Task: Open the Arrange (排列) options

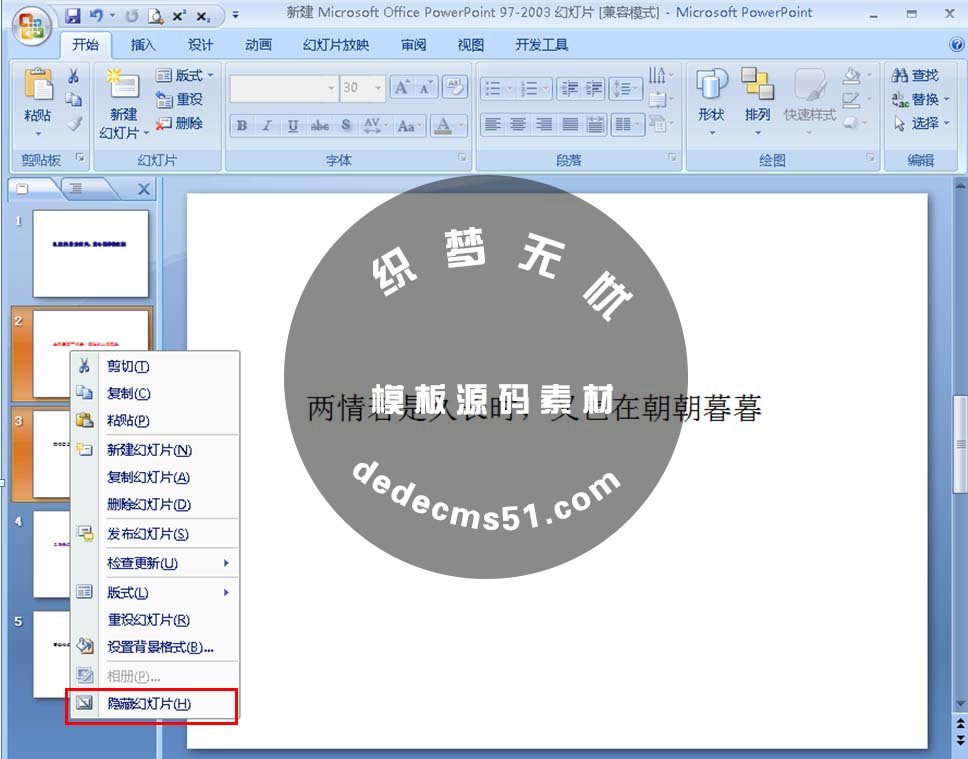Action: (x=757, y=99)
